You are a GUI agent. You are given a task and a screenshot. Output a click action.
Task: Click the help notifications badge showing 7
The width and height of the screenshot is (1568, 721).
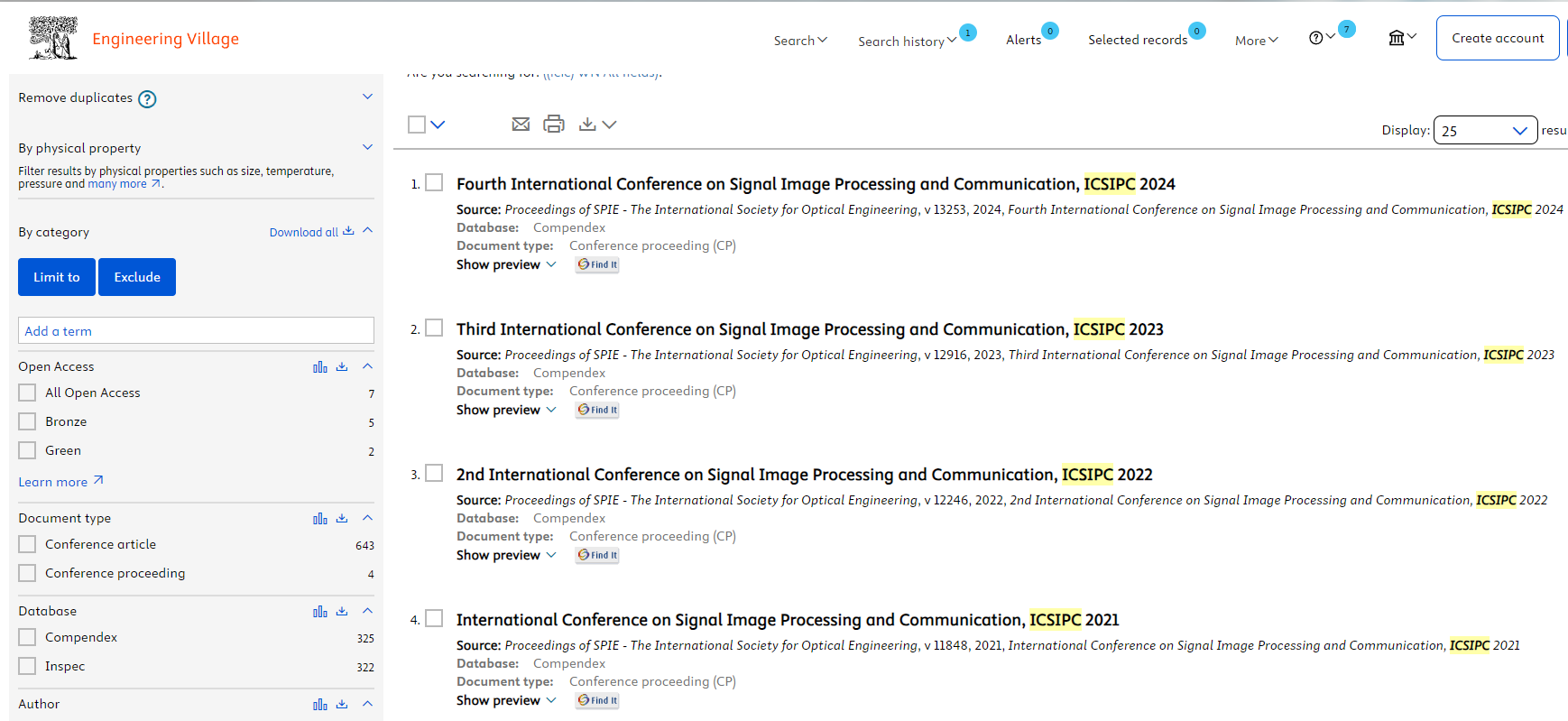click(1347, 29)
